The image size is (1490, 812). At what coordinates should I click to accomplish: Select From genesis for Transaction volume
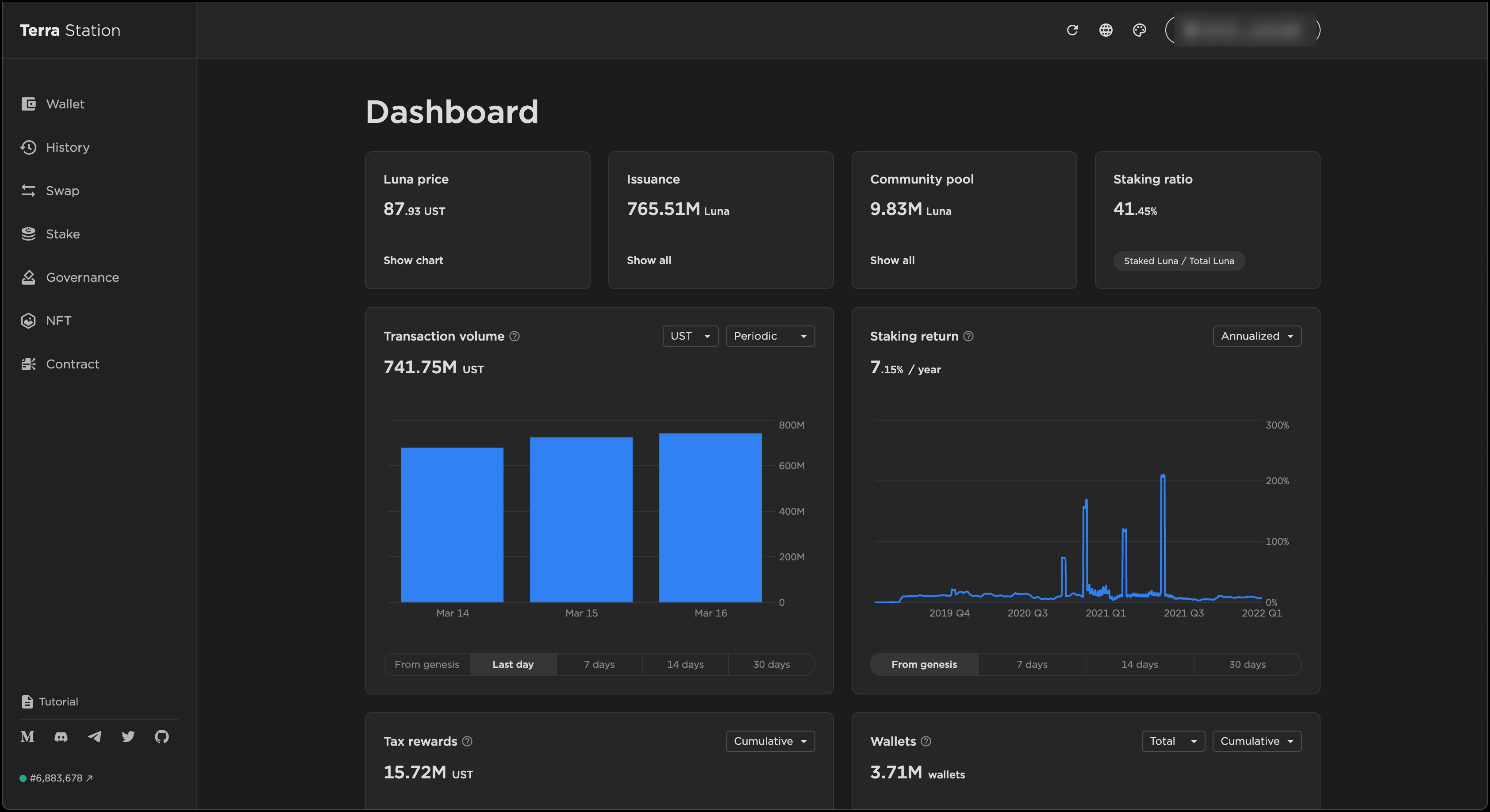point(427,664)
